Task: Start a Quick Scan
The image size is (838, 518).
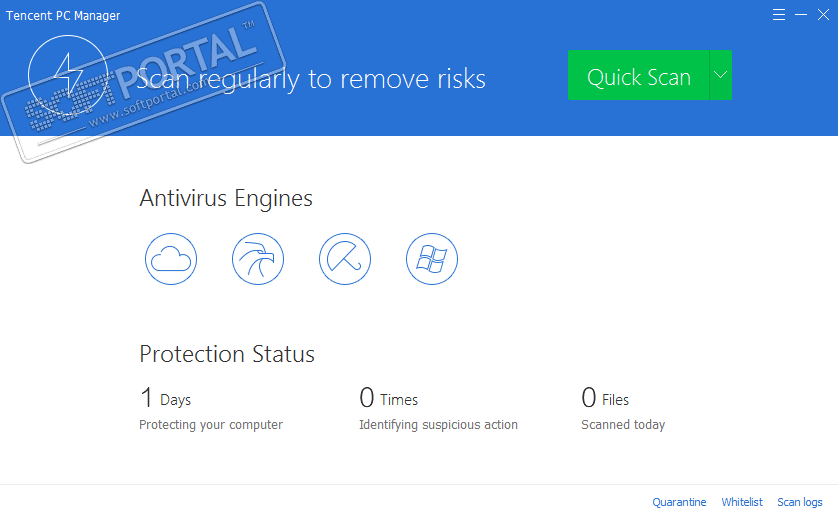Action: point(638,76)
